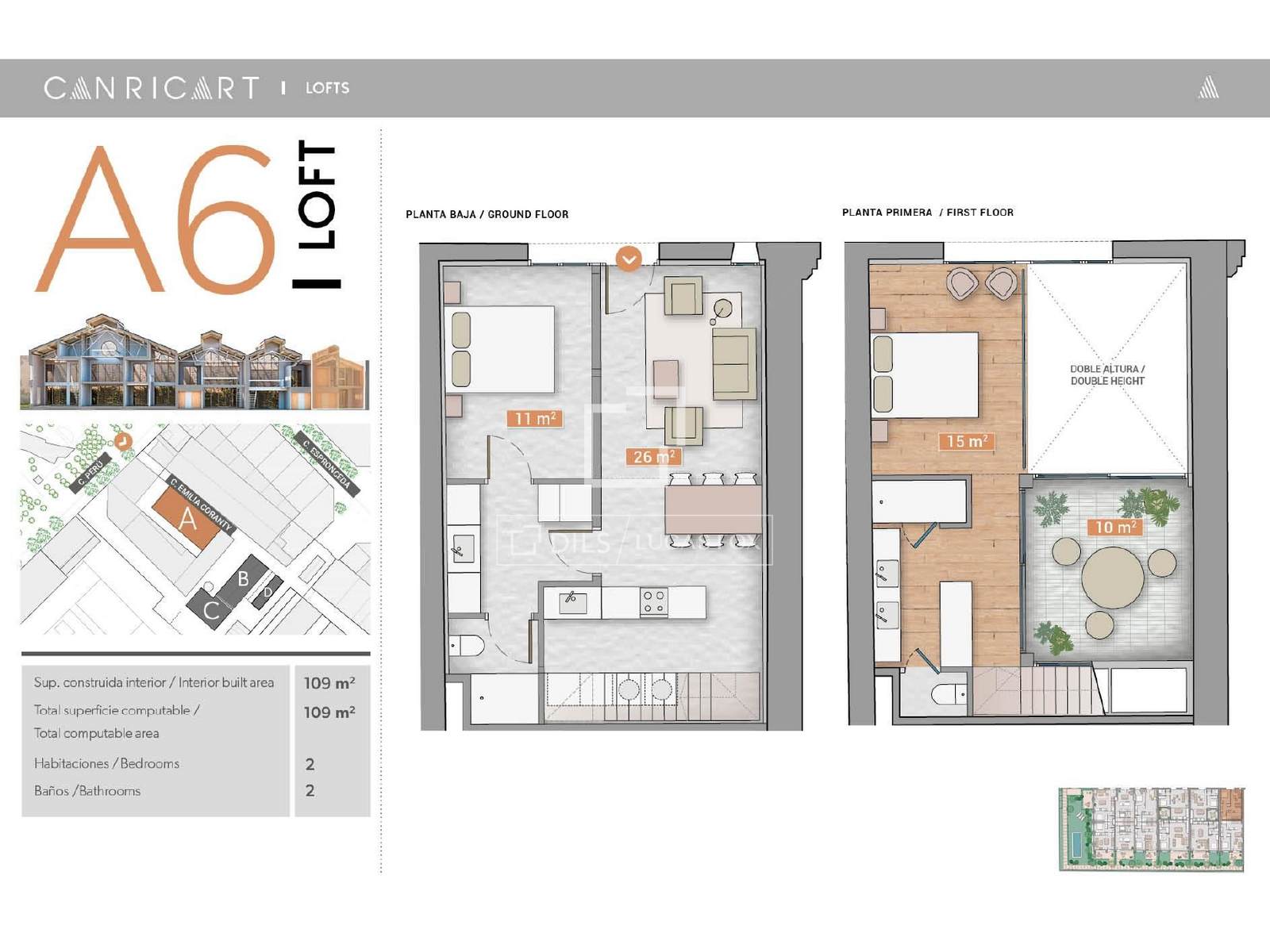Click the orange entrance chevron marker
1270x952 pixels.
click(629, 259)
